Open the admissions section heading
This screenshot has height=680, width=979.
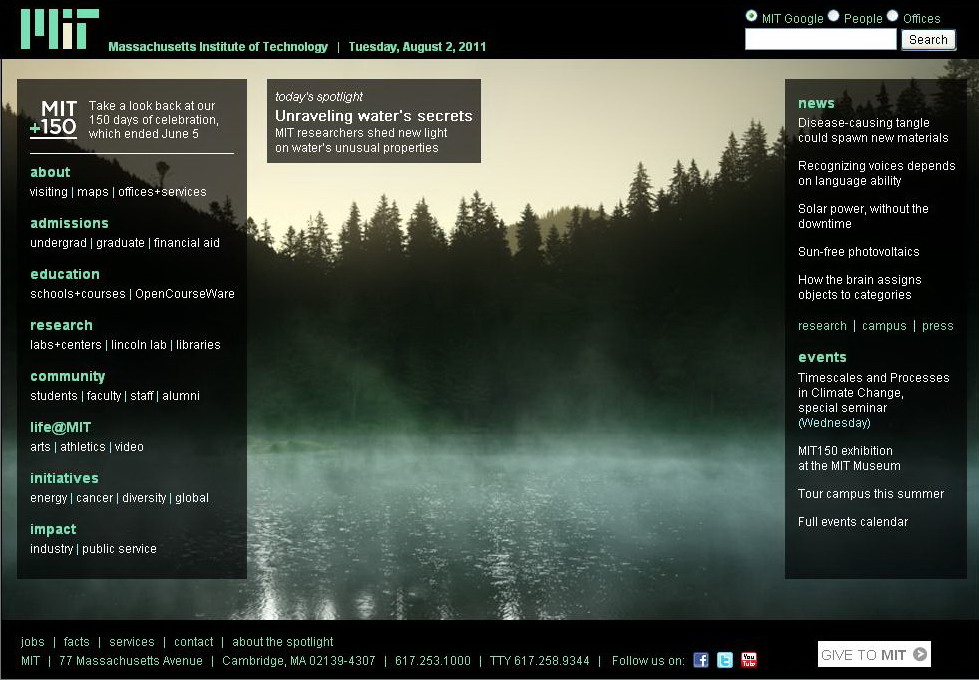tap(69, 224)
